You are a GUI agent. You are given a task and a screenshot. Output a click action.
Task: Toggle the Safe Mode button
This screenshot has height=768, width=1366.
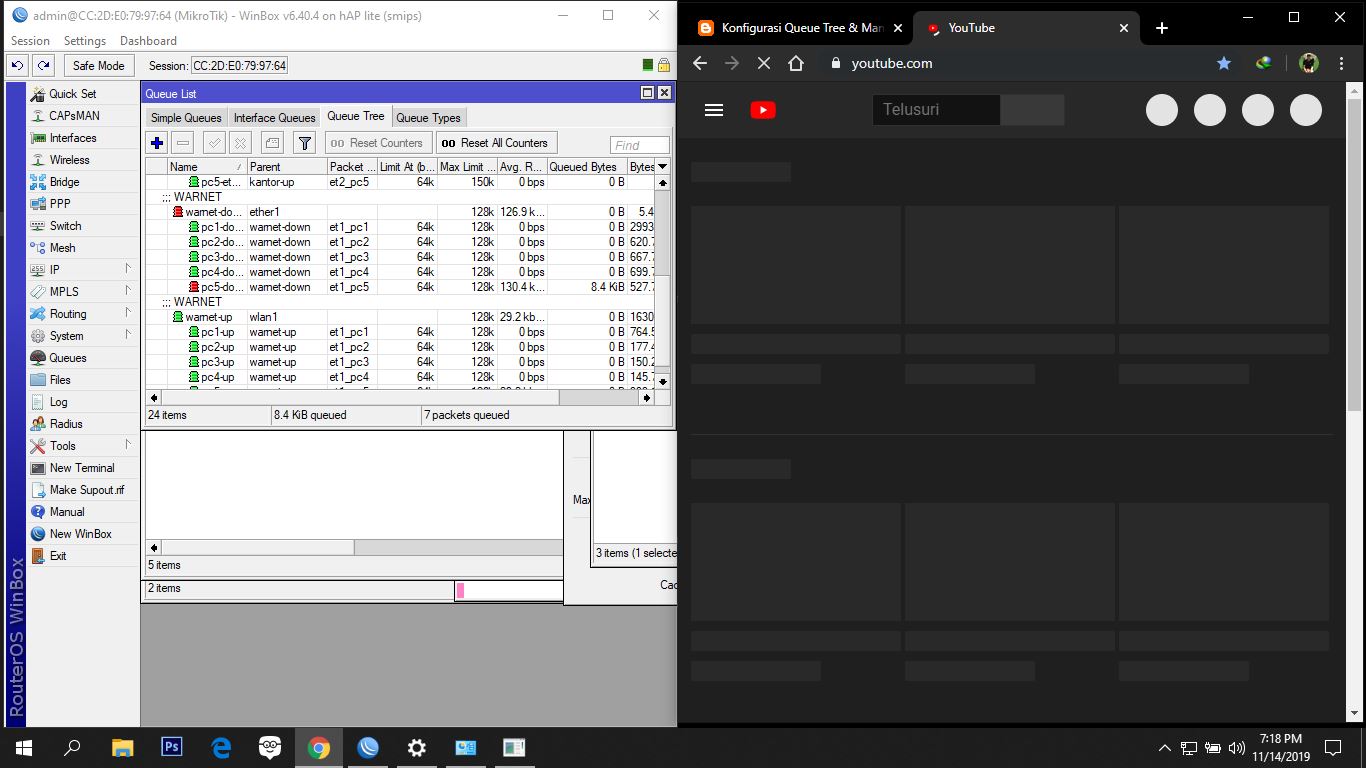[x=98, y=65]
